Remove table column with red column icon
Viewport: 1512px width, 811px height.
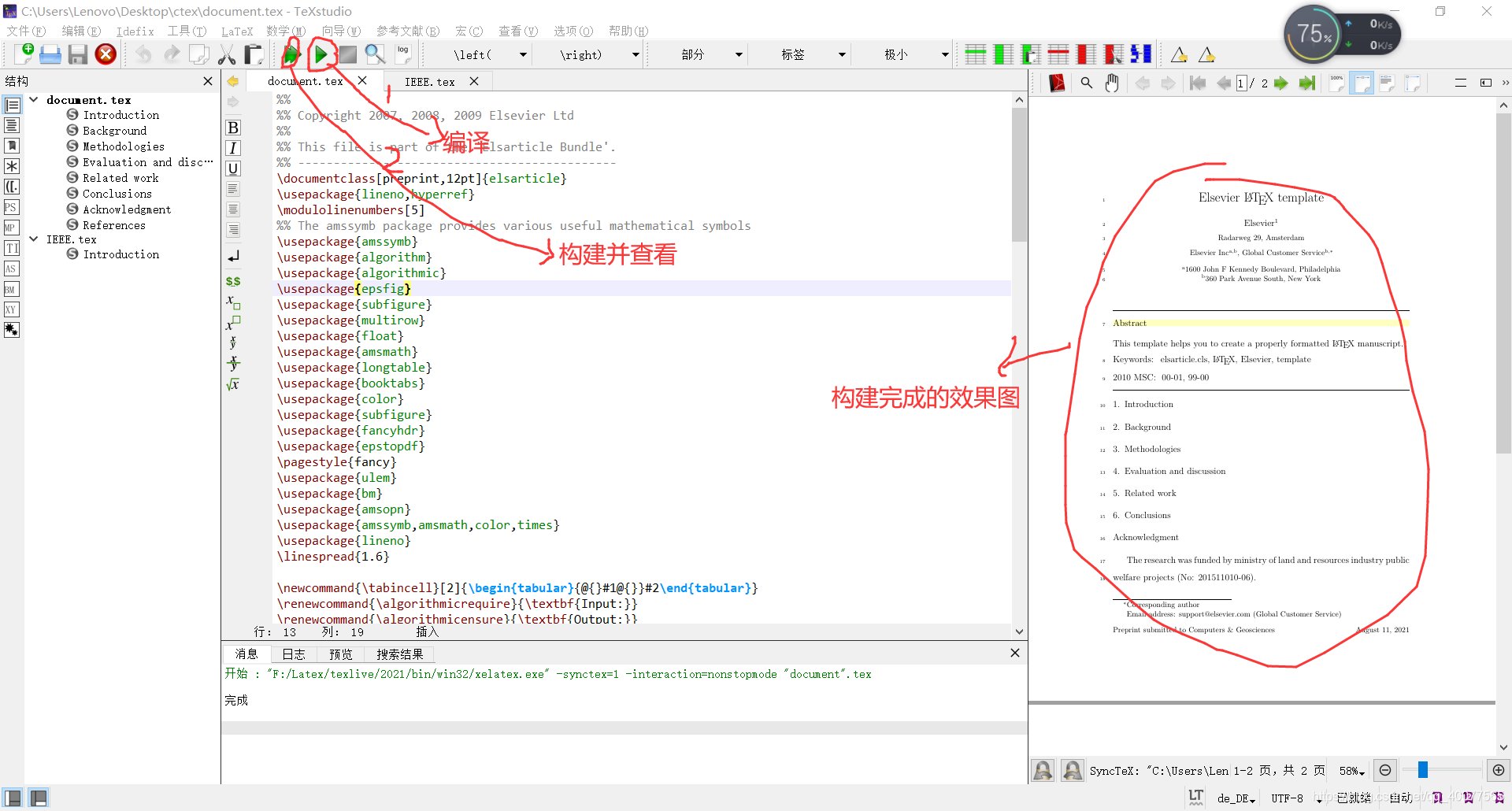(1086, 54)
